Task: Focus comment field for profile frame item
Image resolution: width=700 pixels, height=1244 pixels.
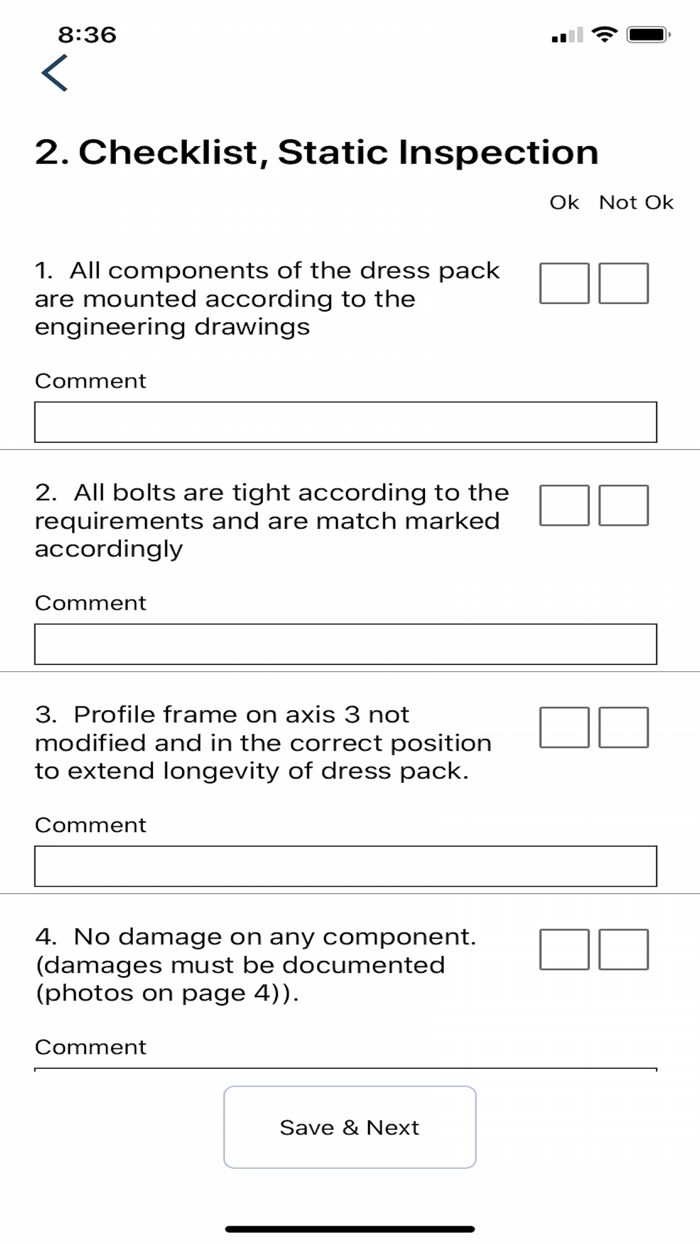Action: point(346,866)
